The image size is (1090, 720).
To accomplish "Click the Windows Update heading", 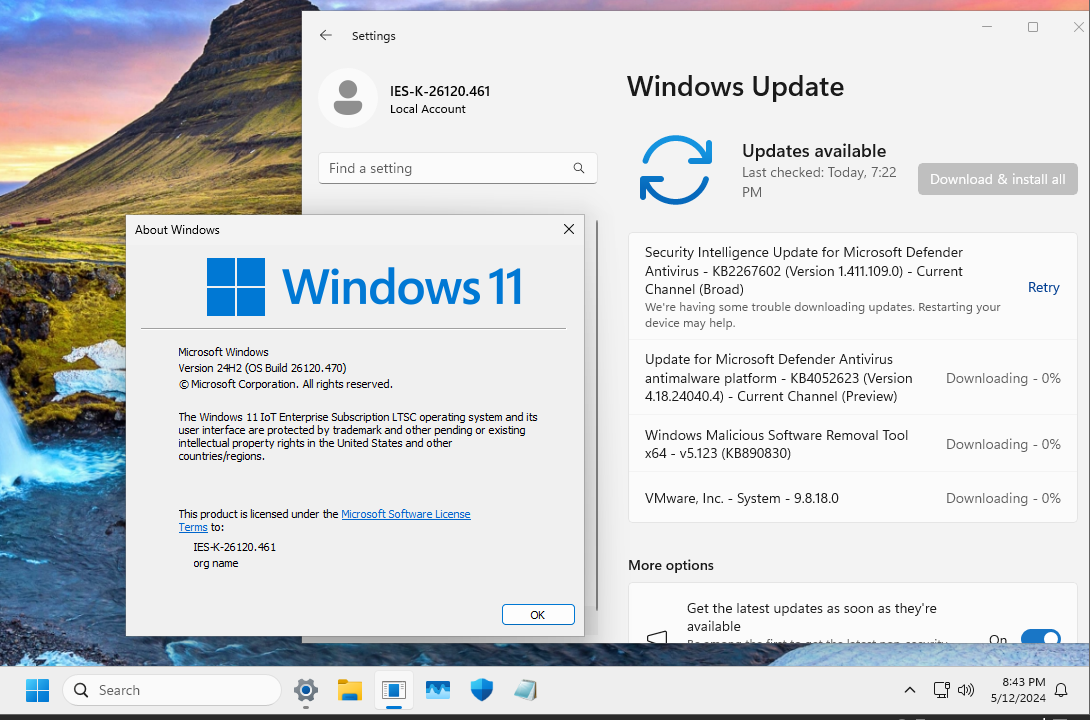I will (x=735, y=87).
